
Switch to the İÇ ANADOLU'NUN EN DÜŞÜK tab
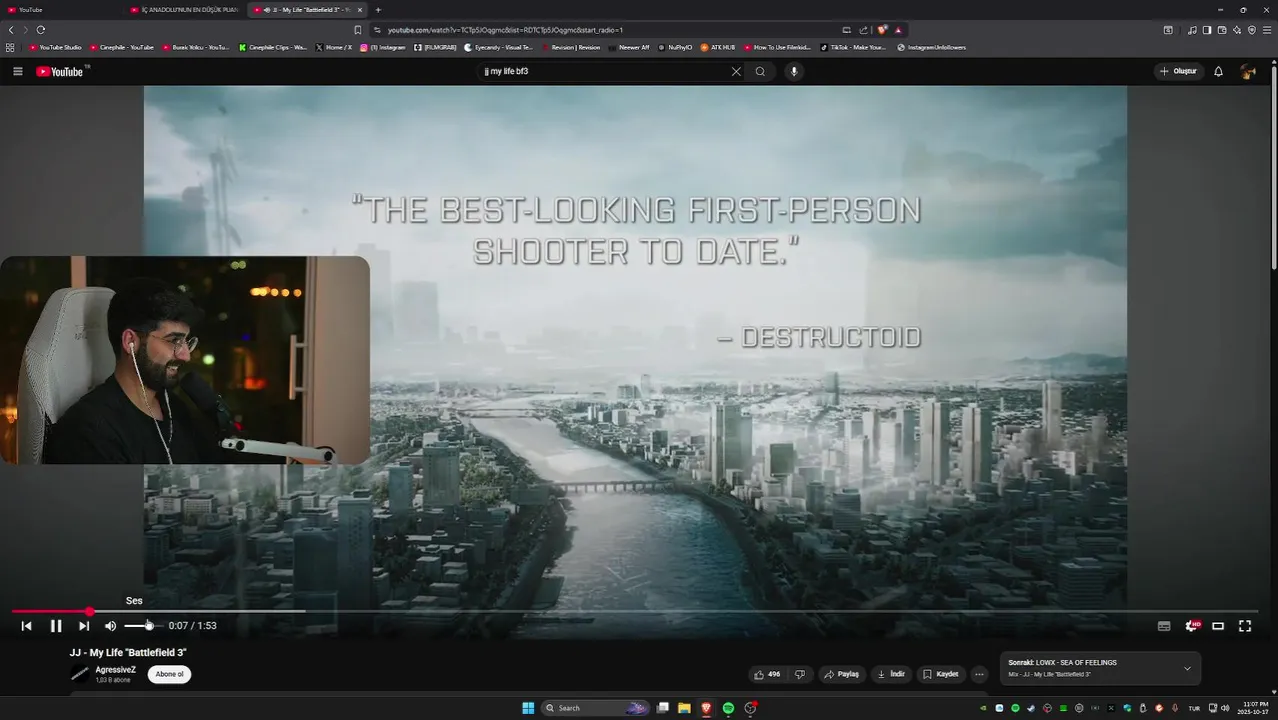[x=185, y=10]
